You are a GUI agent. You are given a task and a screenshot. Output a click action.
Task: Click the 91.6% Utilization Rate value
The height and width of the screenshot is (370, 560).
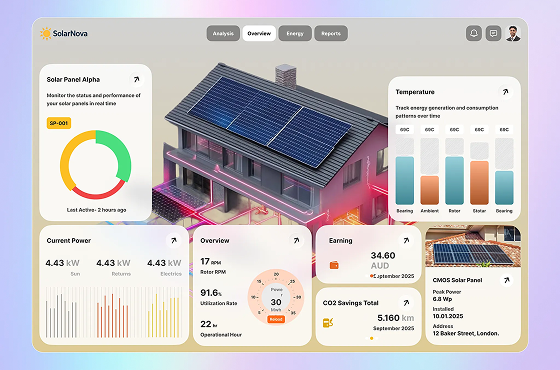(211, 293)
